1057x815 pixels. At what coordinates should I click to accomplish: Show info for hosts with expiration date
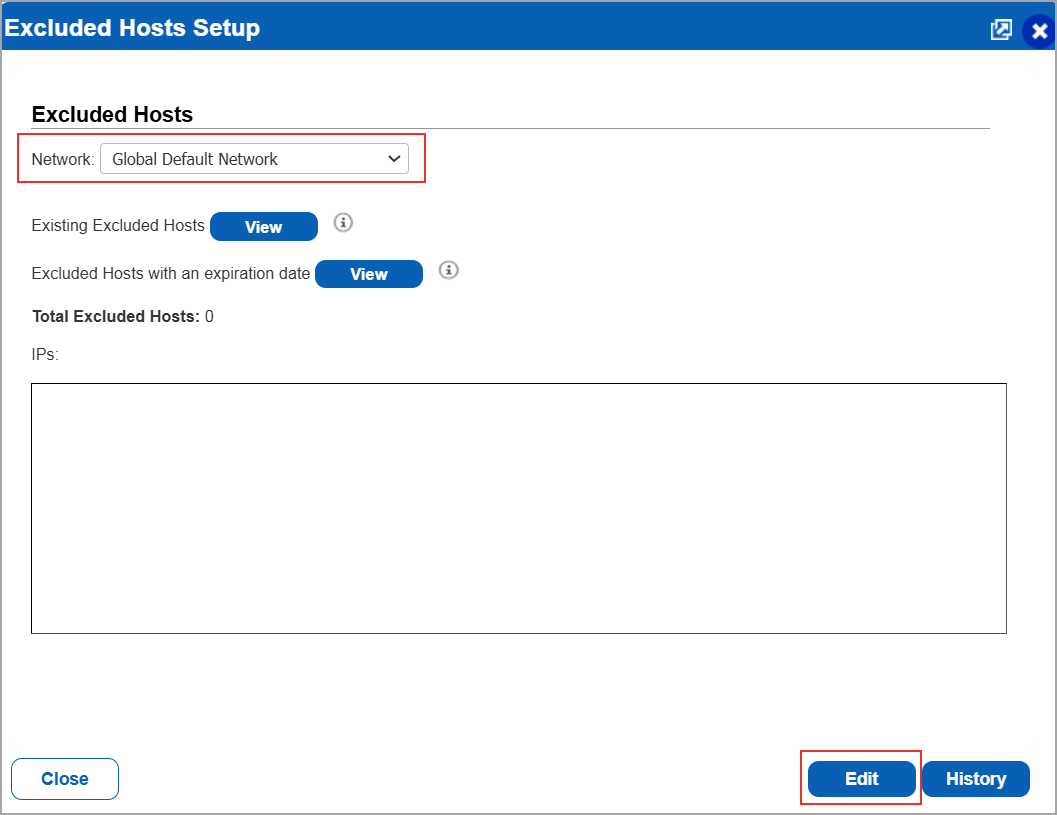[448, 270]
